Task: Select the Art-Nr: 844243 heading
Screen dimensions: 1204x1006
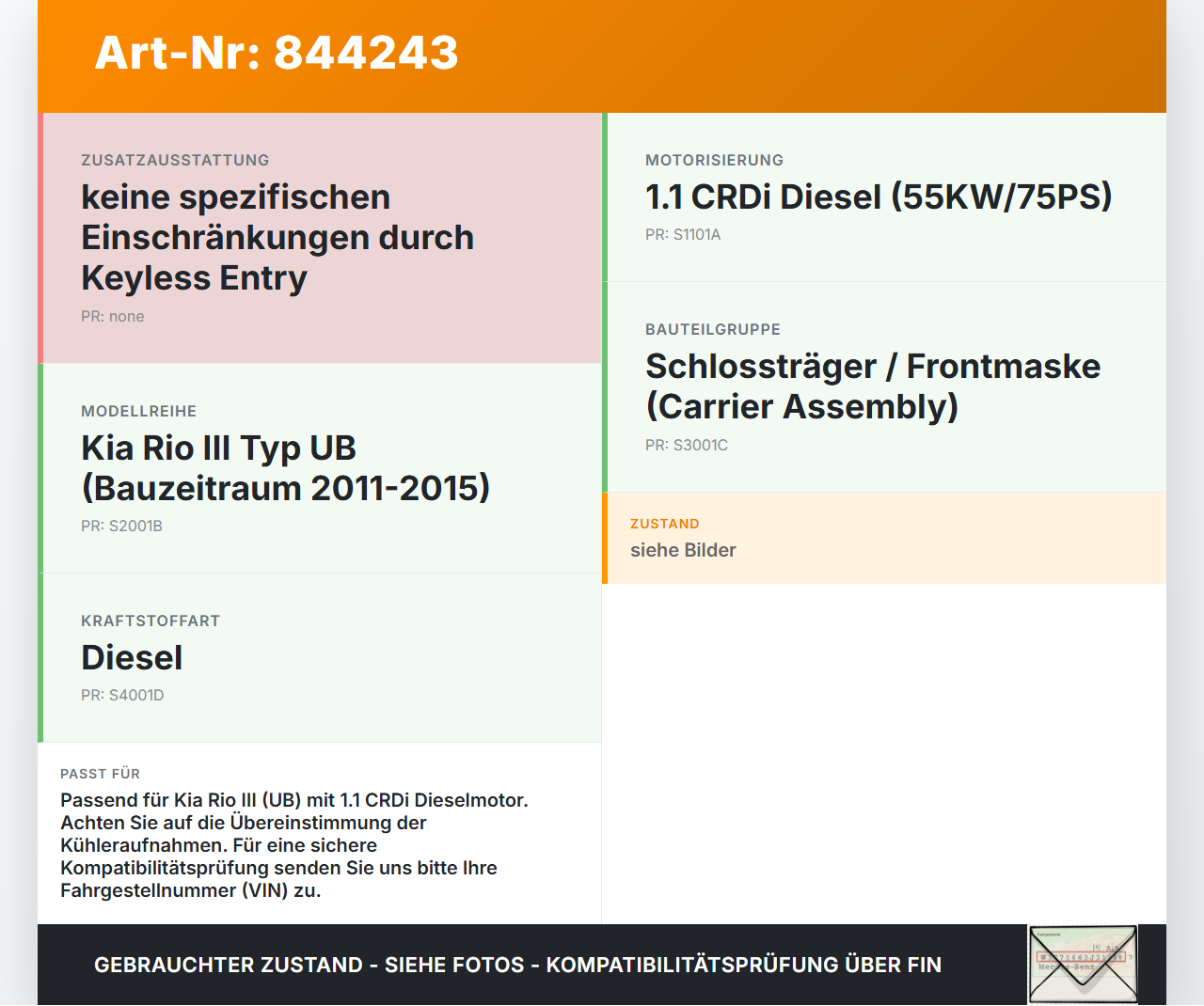Action: (277, 53)
